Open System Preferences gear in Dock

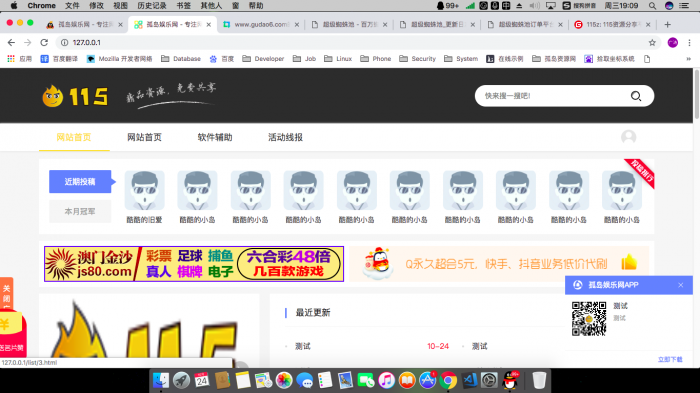(x=490, y=380)
